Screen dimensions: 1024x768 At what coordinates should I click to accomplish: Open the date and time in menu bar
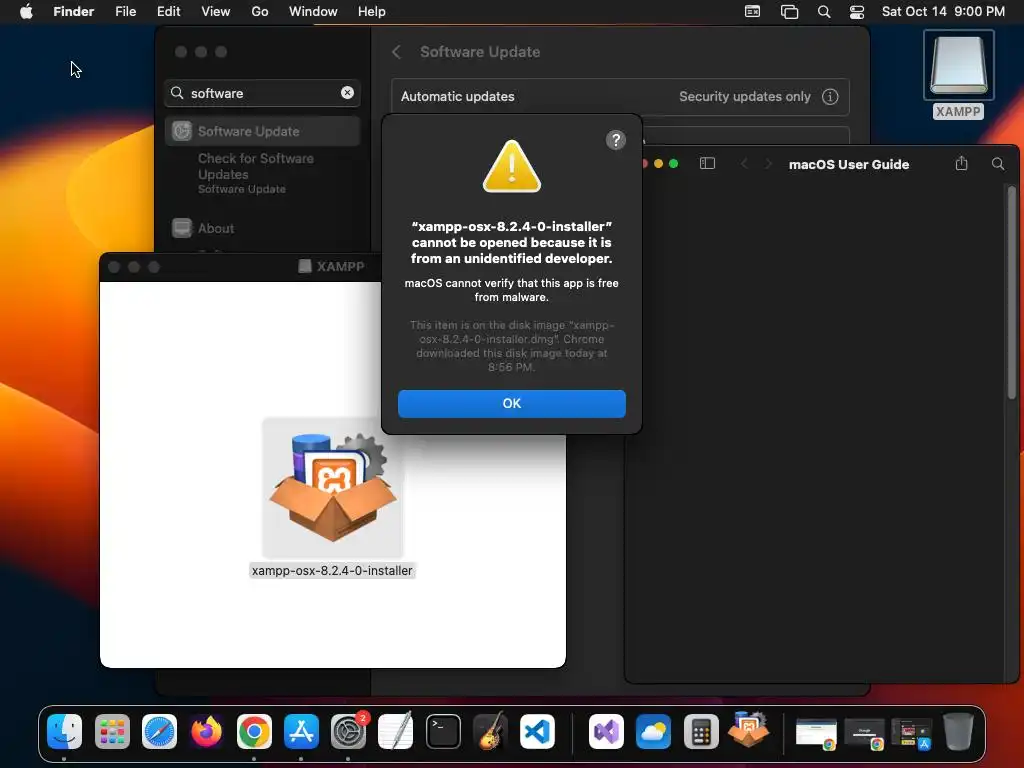coord(943,11)
